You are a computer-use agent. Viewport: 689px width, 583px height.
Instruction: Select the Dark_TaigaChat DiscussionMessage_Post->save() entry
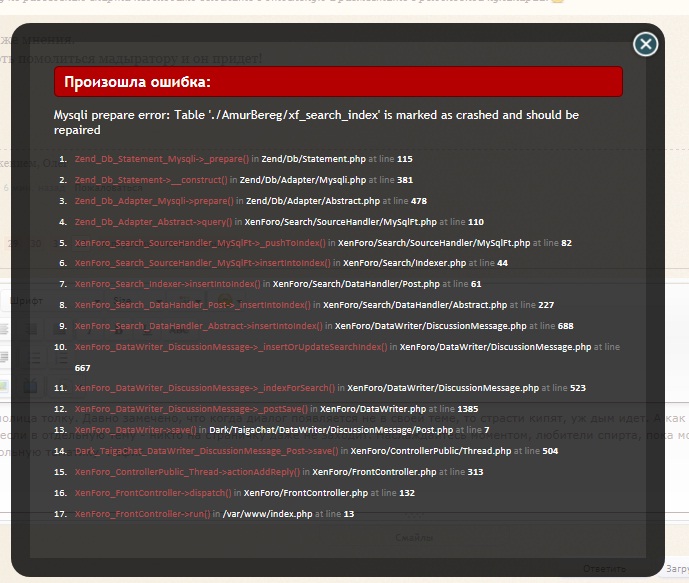(x=208, y=451)
